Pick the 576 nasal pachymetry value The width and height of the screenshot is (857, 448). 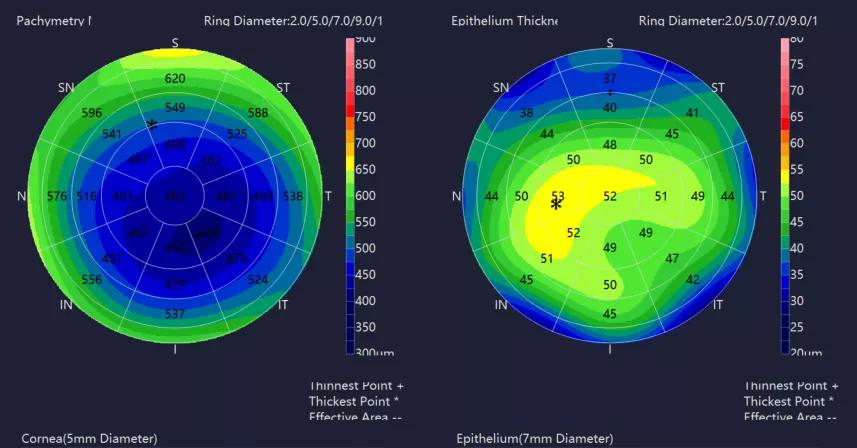pyautogui.click(x=57, y=196)
